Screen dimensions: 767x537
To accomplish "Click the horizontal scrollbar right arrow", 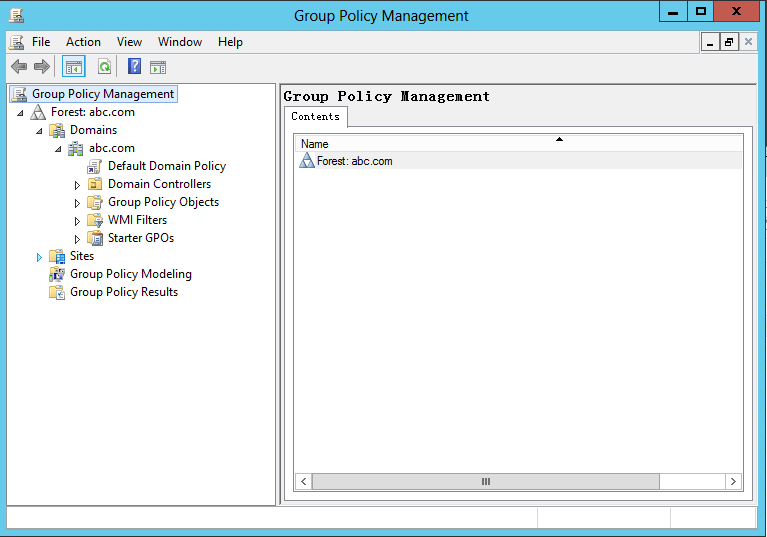I will 733,481.
